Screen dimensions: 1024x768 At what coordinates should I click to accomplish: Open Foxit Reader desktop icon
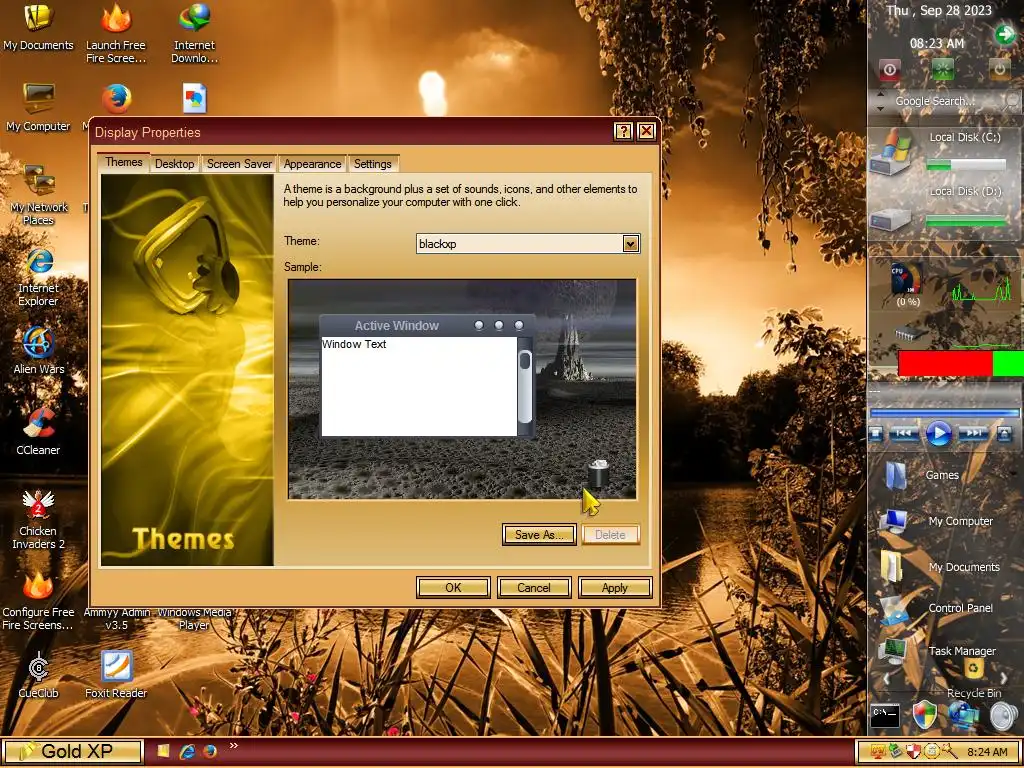[116, 675]
